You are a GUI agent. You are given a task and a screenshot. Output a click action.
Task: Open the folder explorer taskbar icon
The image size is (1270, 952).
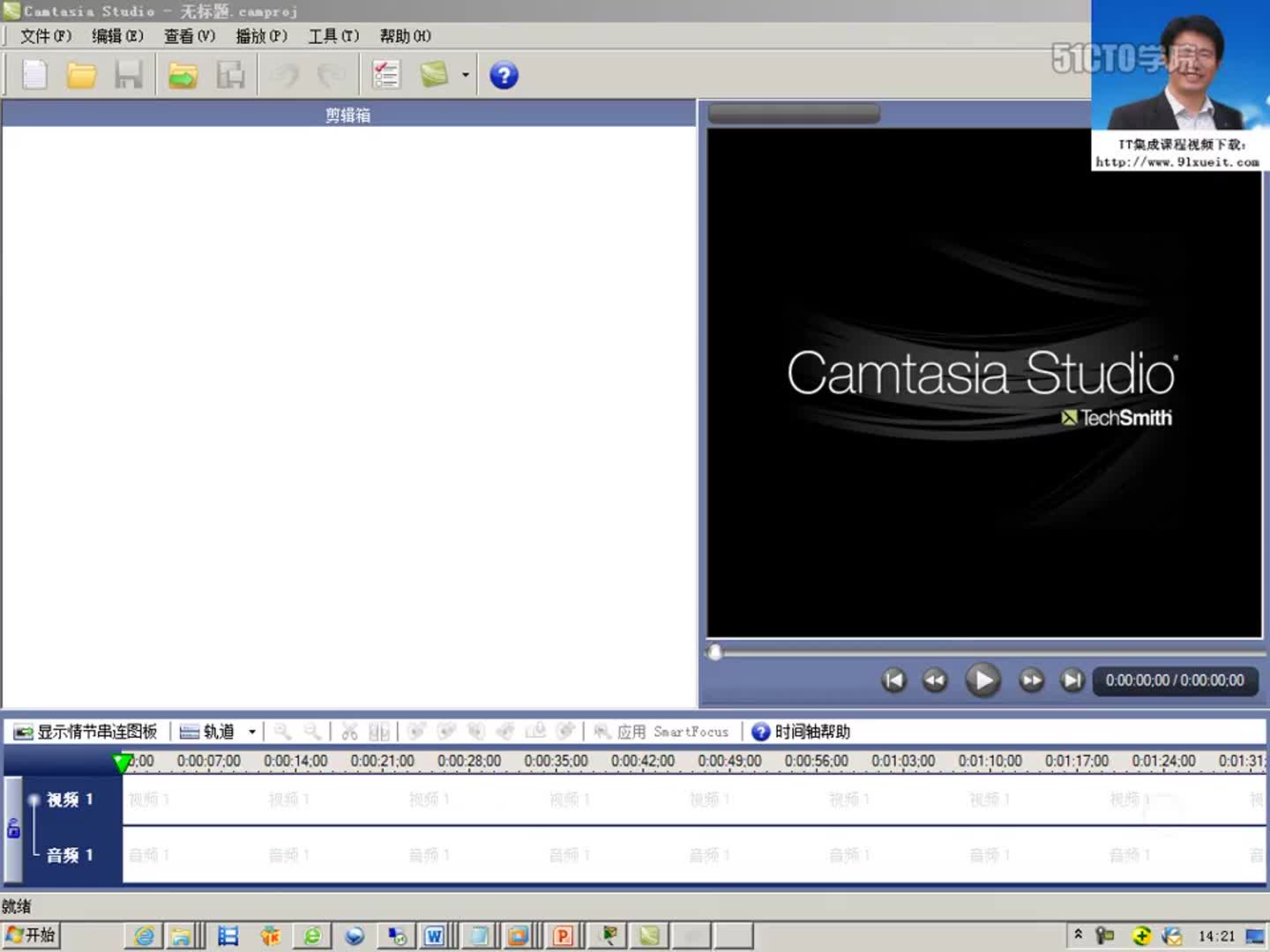tap(181, 936)
